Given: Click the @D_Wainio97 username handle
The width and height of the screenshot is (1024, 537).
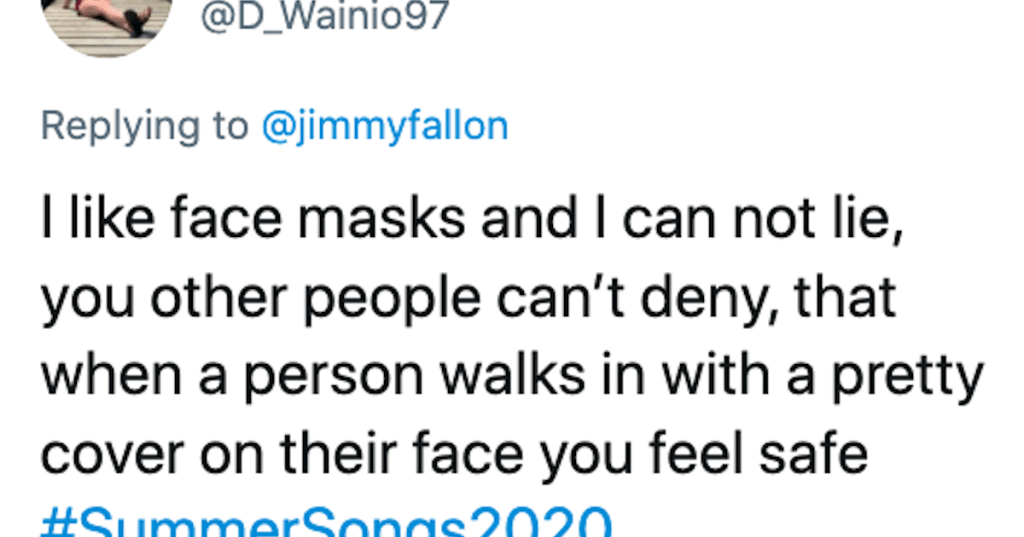Looking at the screenshot, I should (325, 17).
